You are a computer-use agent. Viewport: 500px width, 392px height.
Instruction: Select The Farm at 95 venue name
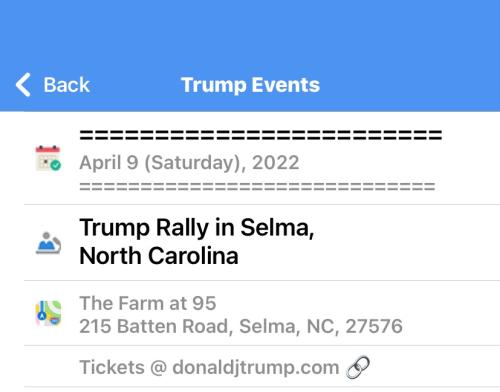(x=148, y=303)
